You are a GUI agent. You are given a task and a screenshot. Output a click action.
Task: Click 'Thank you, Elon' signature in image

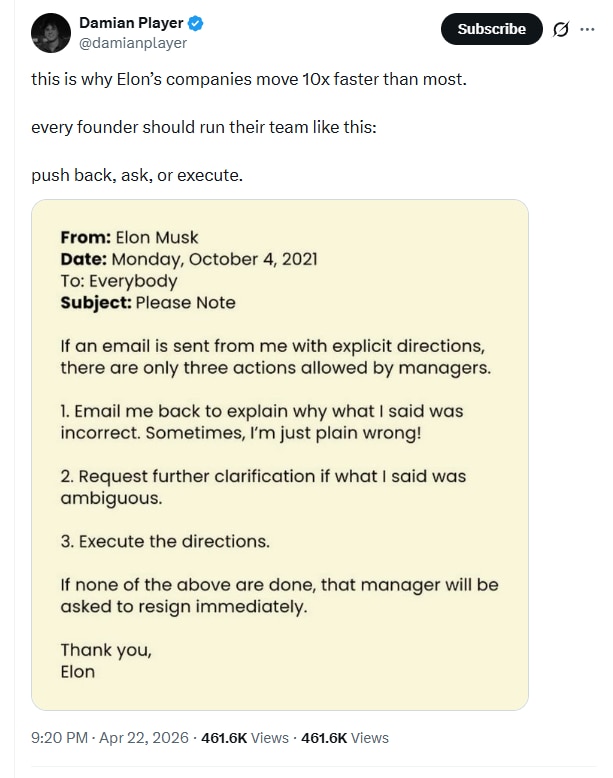pos(106,660)
